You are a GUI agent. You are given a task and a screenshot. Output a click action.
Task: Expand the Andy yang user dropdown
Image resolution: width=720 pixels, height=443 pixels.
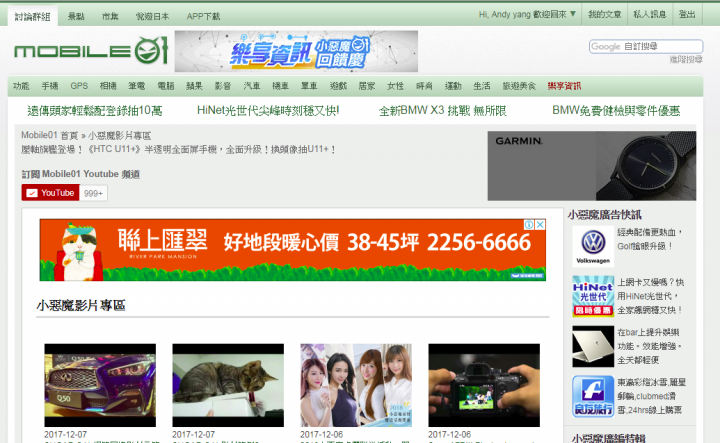pos(527,15)
